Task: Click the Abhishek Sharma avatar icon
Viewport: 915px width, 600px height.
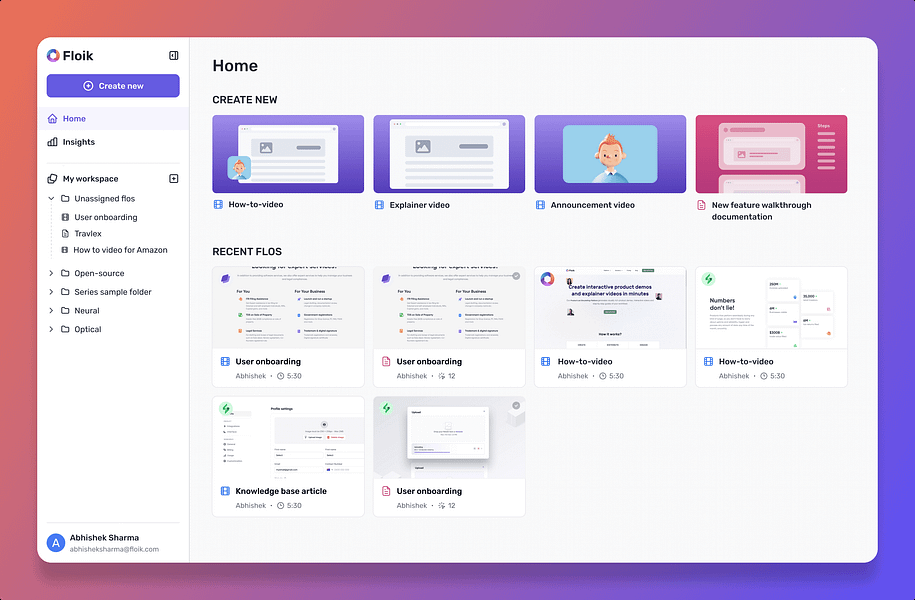Action: (x=55, y=543)
